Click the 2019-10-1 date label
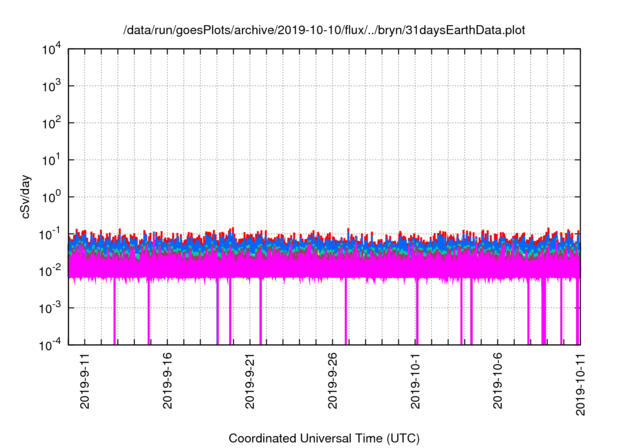The width and height of the screenshot is (640, 448). click(415, 381)
